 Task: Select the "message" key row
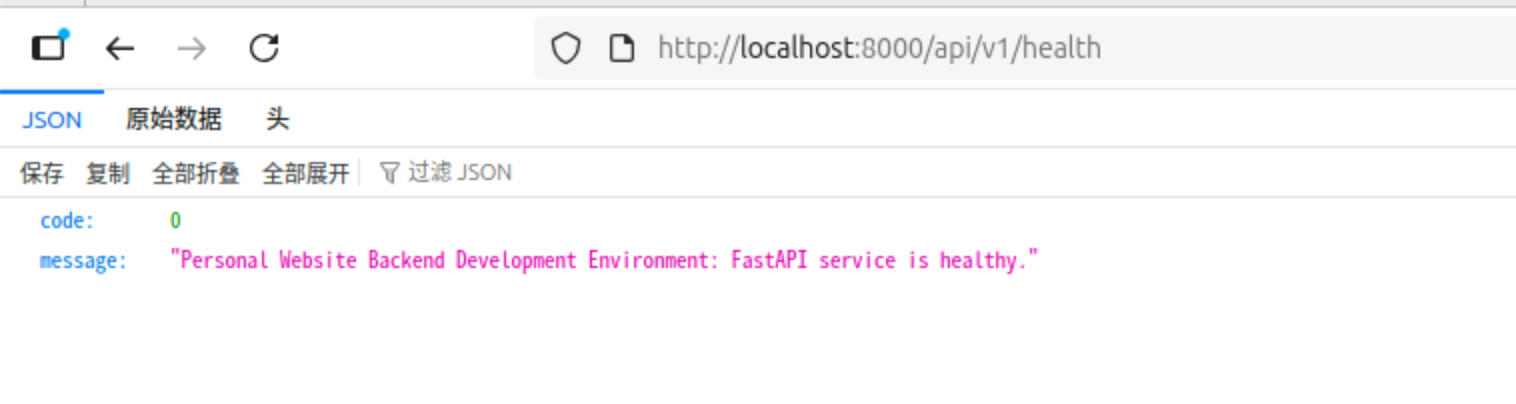(83, 261)
